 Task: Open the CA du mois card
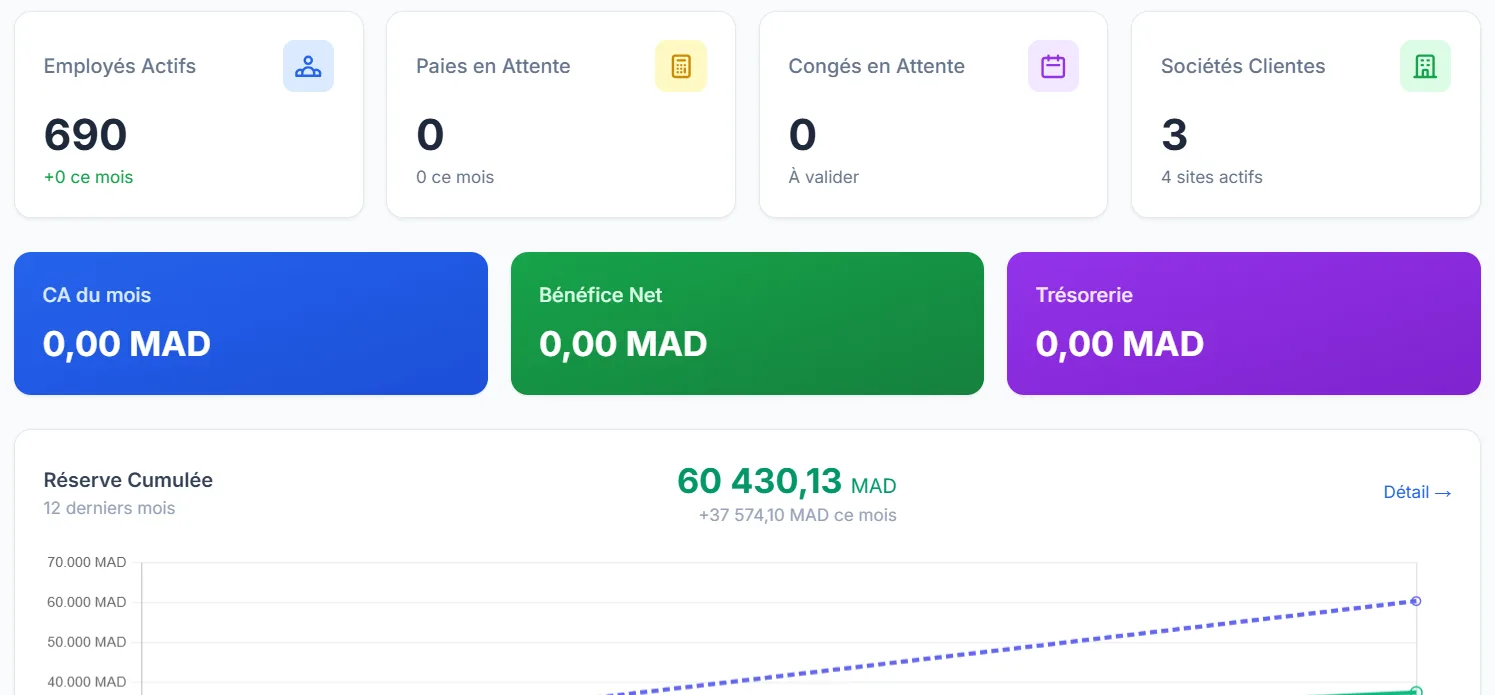coord(251,323)
